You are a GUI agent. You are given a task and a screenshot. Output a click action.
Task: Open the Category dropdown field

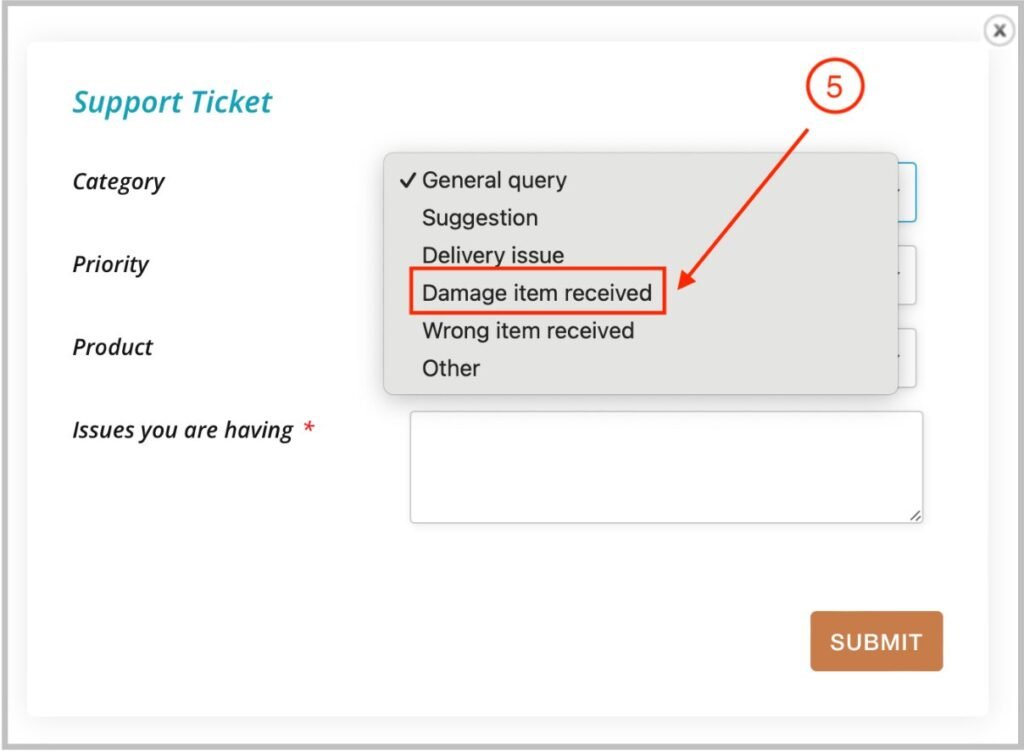click(x=905, y=192)
